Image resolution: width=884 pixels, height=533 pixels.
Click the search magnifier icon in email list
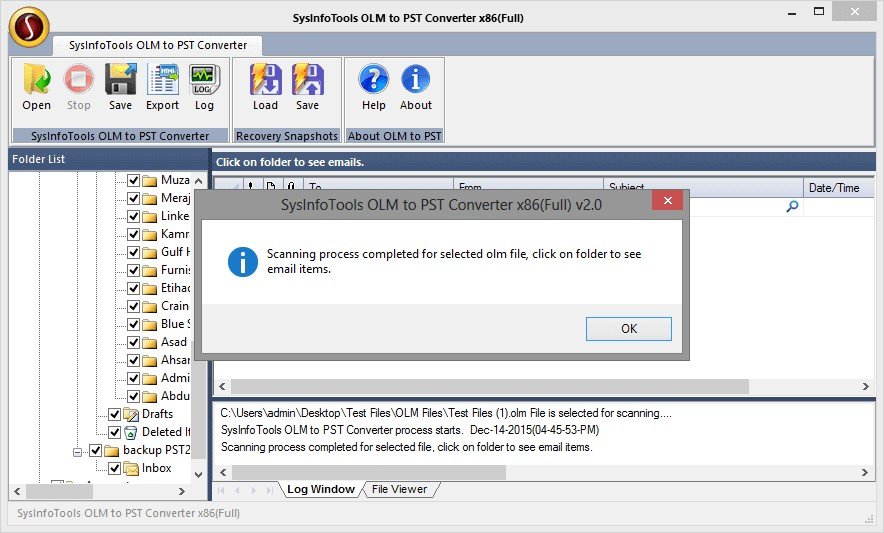tap(792, 206)
